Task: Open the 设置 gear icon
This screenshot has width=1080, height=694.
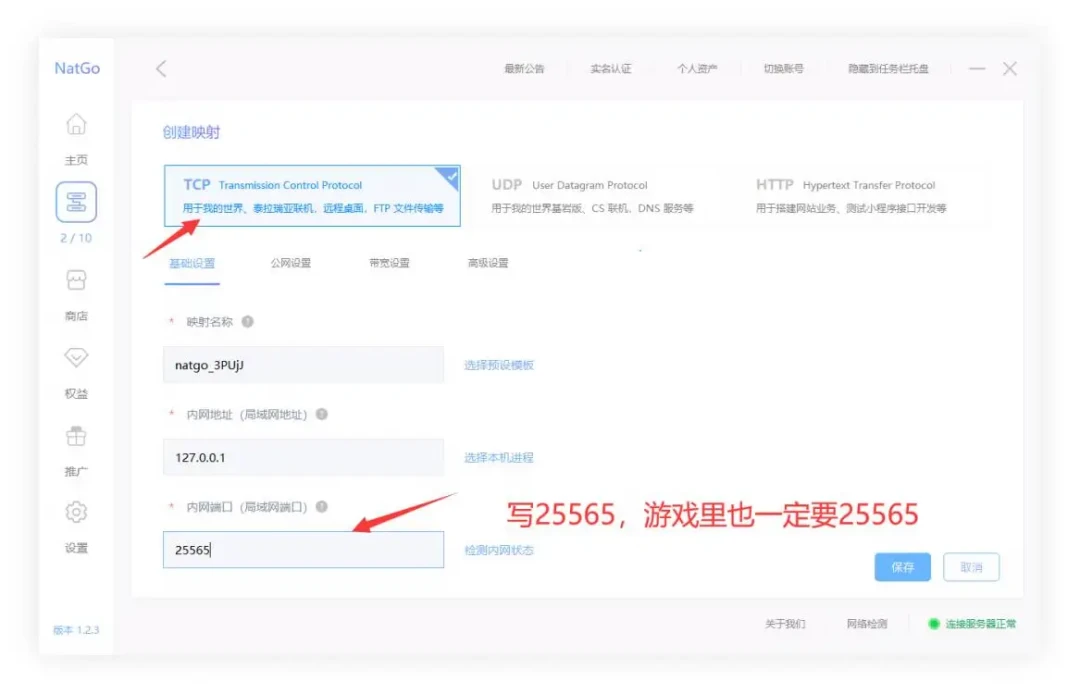Action: (76, 512)
